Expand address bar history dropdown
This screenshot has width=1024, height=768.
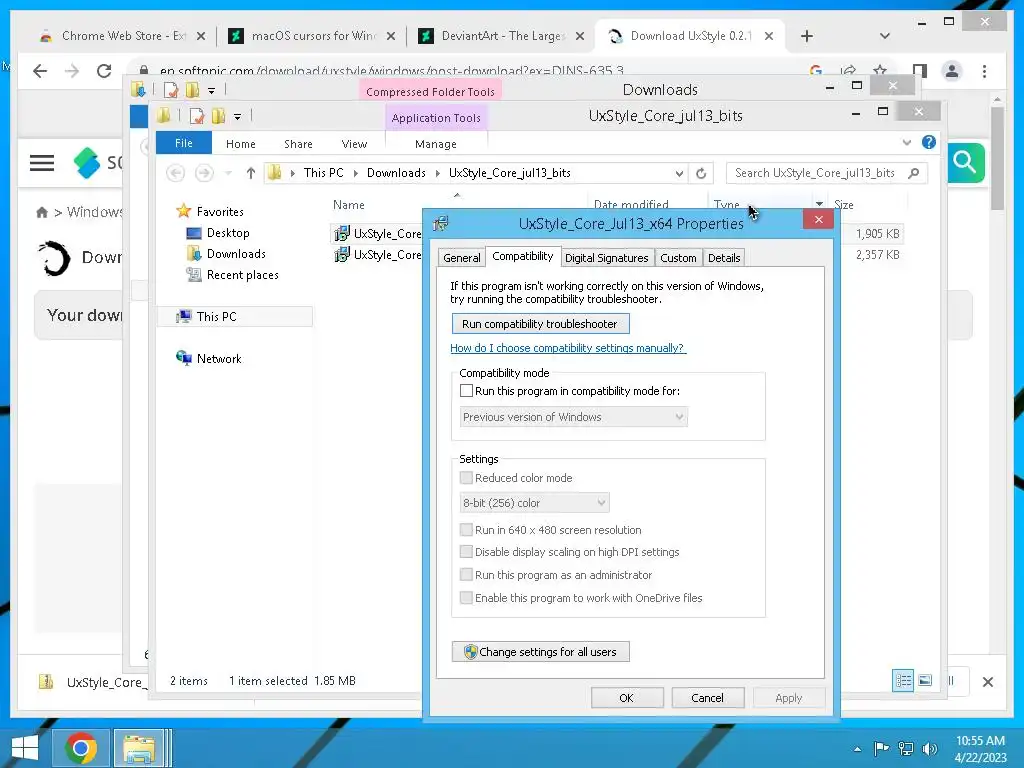tap(679, 173)
